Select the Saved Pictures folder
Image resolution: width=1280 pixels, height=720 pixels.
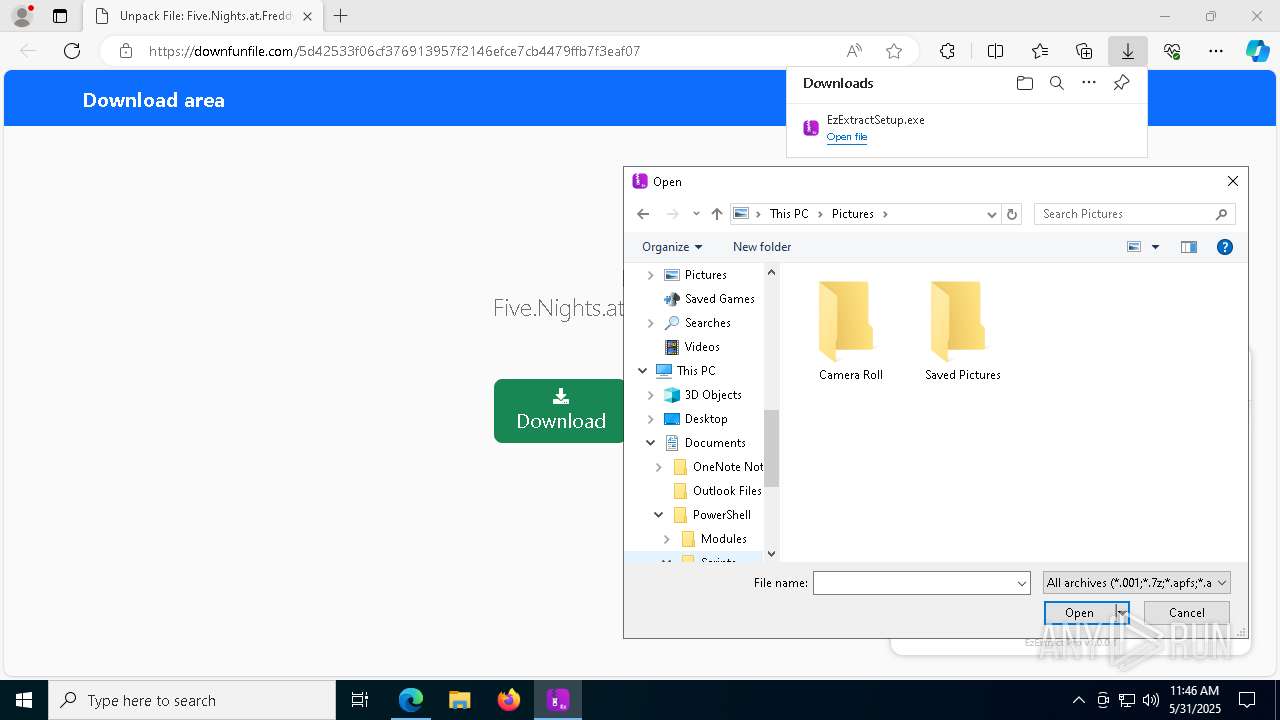962,331
